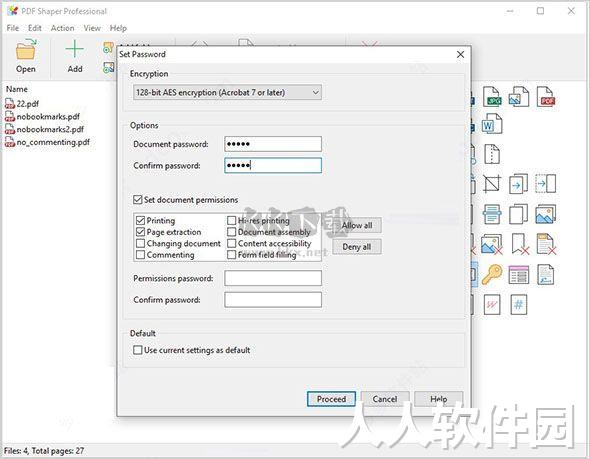Open the Help menu in menu bar

click(118, 28)
